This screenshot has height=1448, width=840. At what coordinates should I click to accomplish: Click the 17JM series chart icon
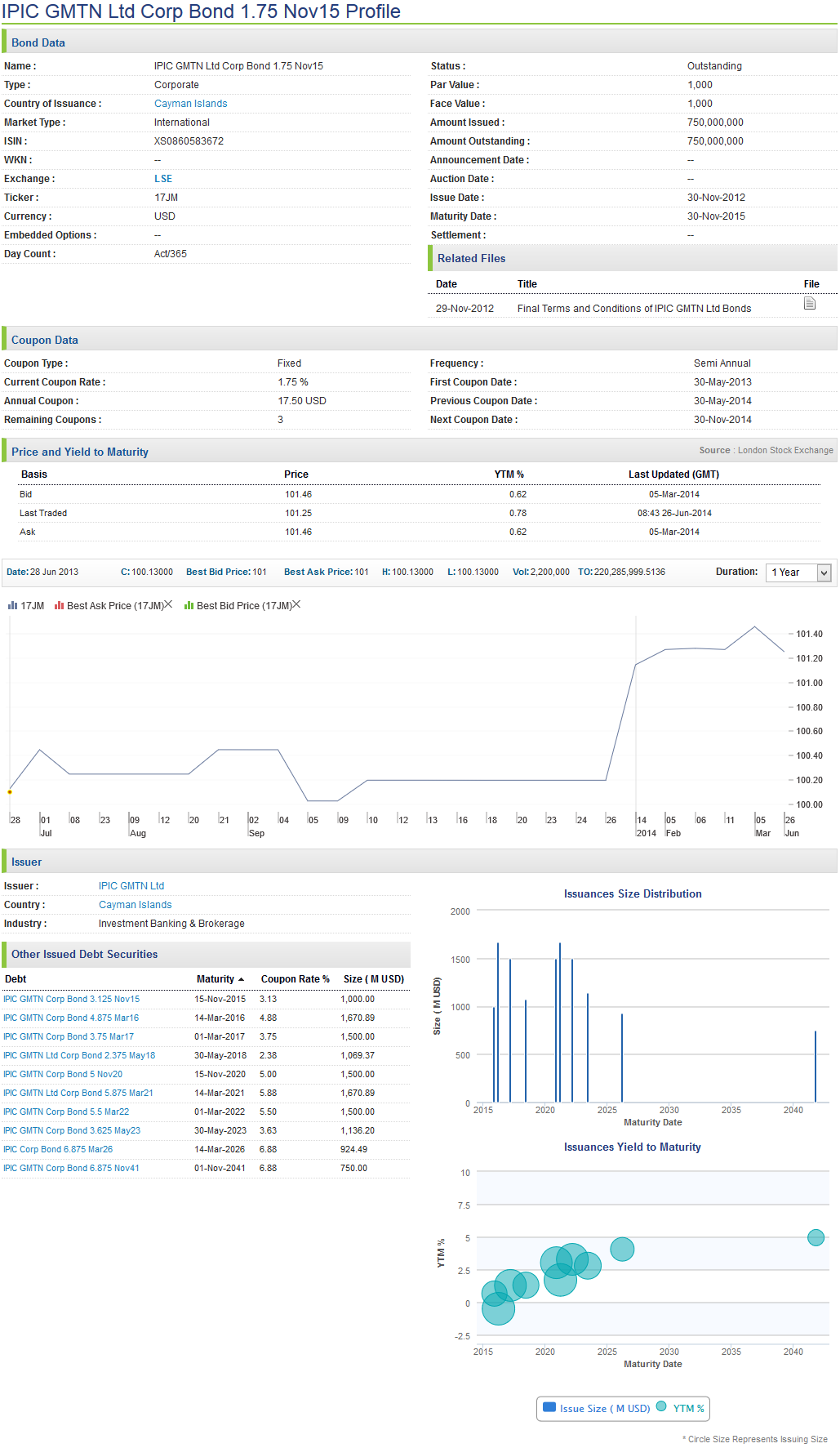pos(12,606)
